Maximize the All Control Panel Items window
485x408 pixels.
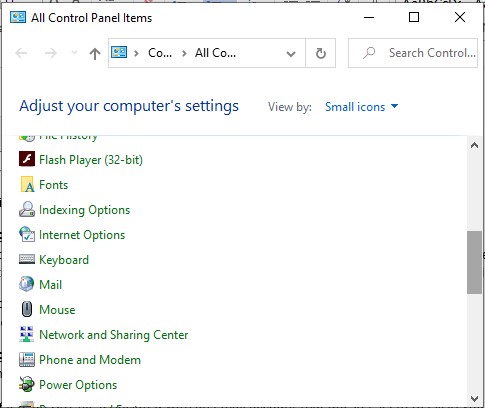[x=414, y=17]
